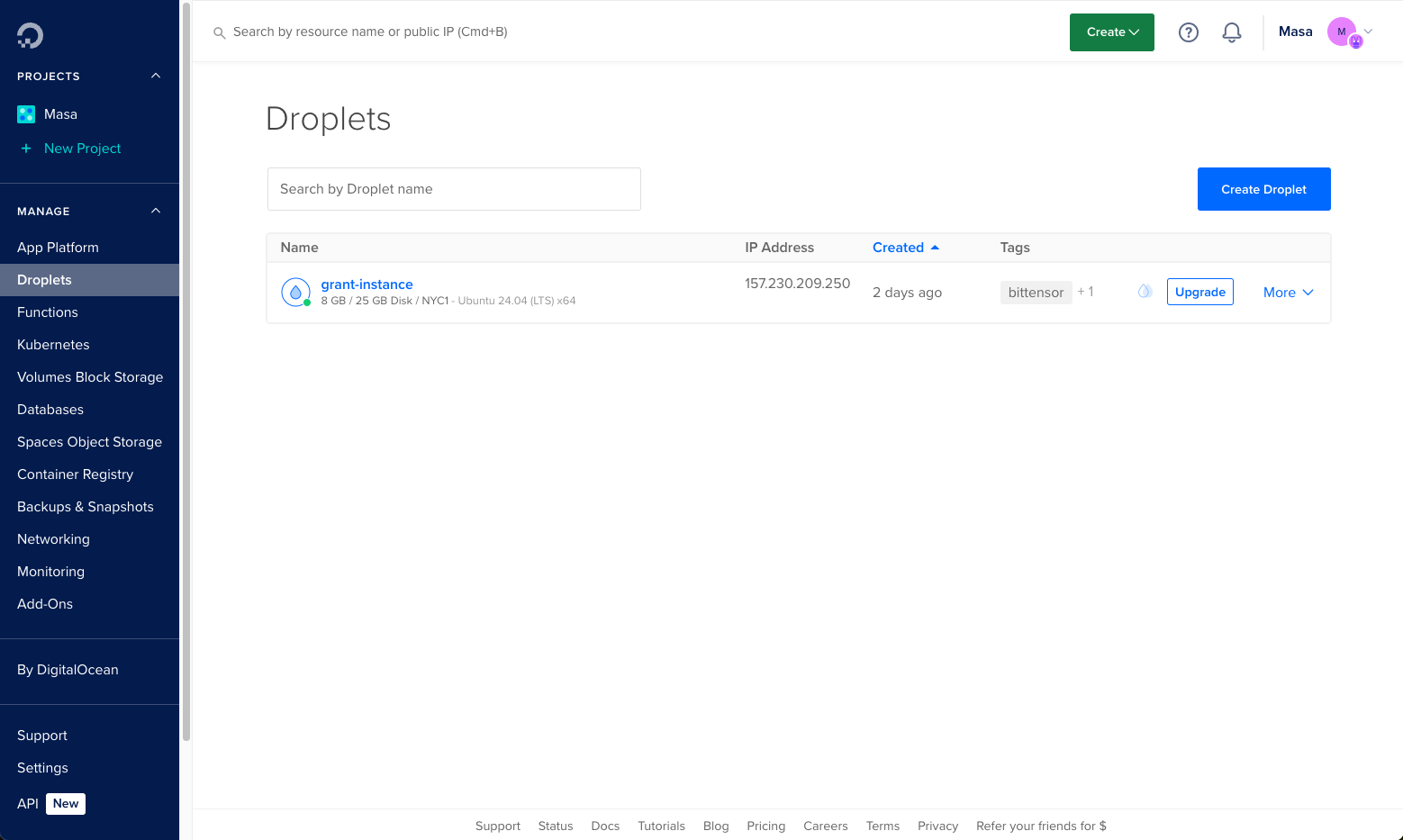Viewport: 1403px width, 840px height.
Task: Click the '2 days ago' created text
Action: (907, 293)
